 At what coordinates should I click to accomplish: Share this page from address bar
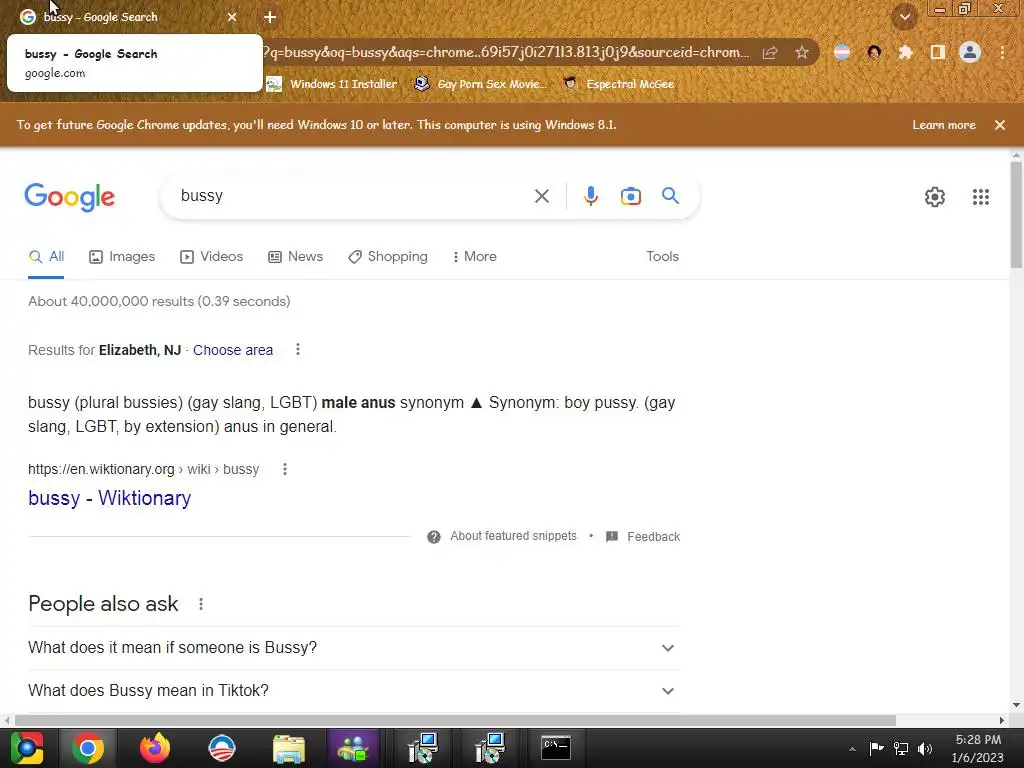pos(770,52)
